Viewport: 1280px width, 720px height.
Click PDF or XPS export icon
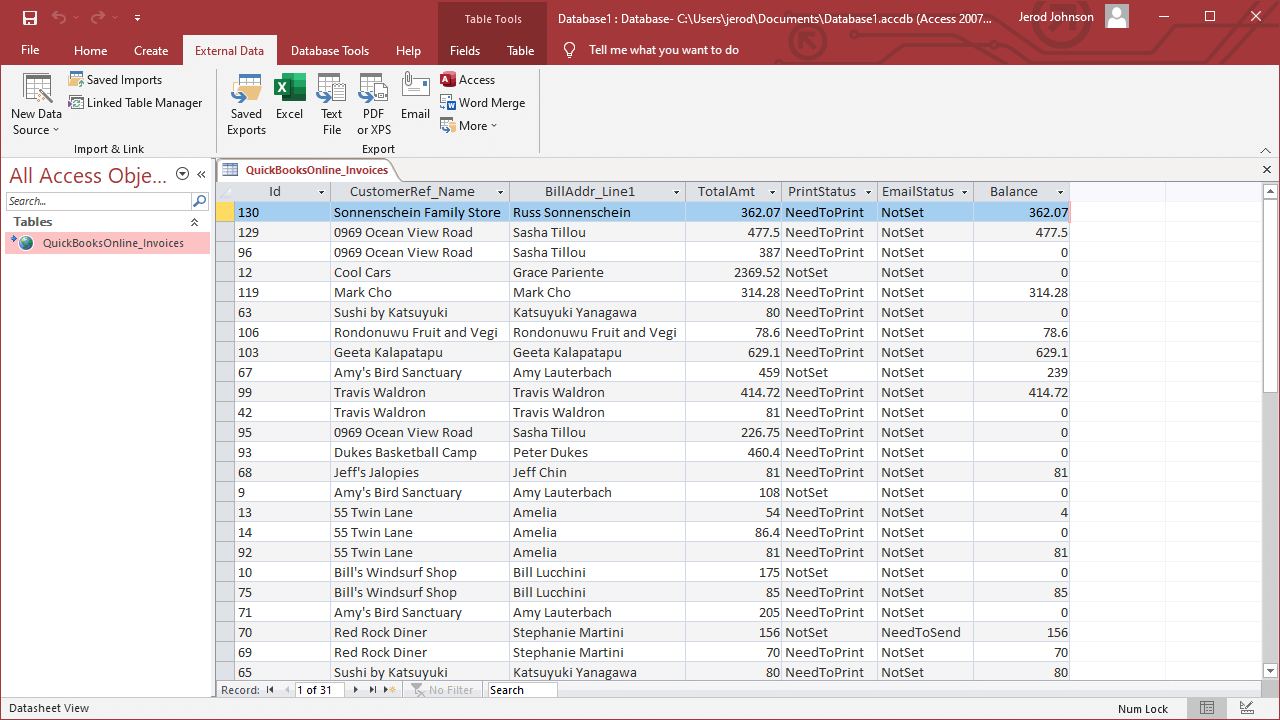point(374,104)
